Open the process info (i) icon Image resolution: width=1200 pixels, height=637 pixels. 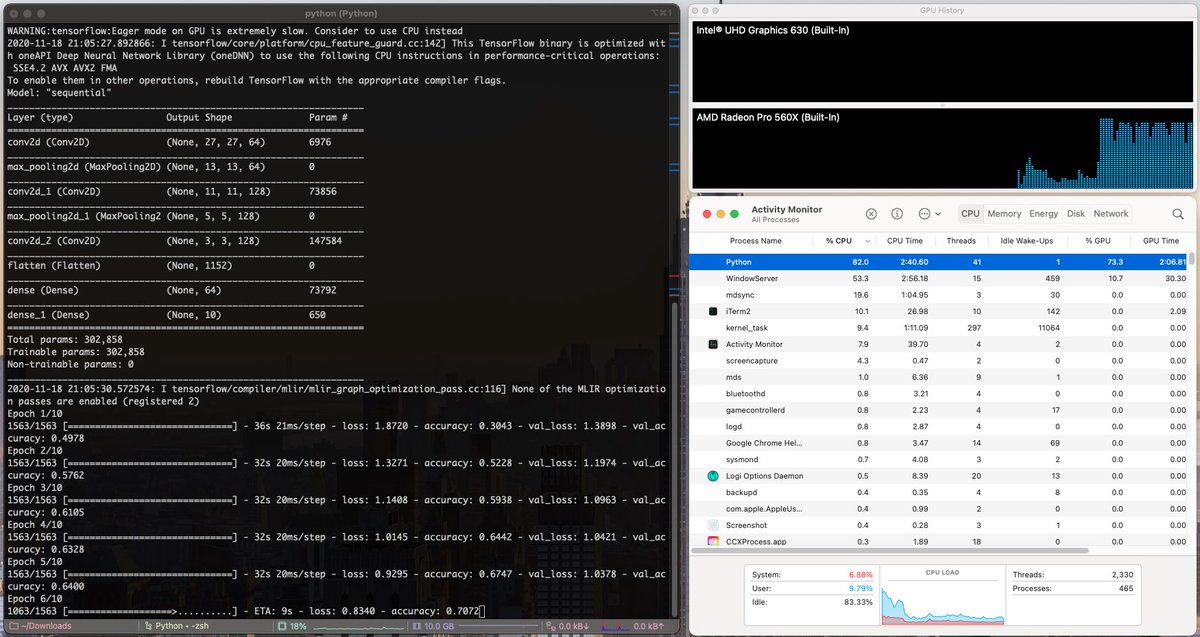tap(897, 214)
